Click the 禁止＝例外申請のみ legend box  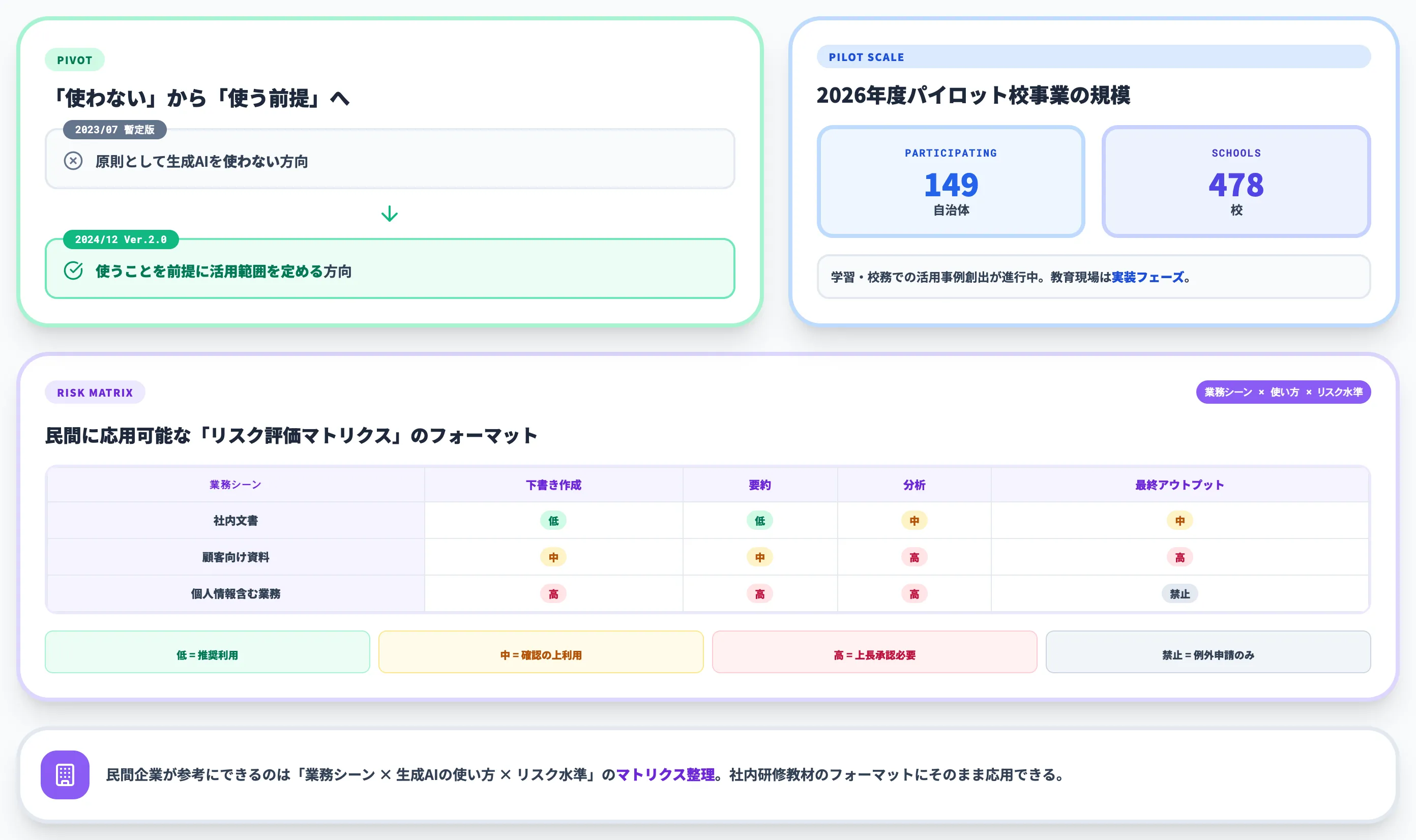pyautogui.click(x=1207, y=652)
